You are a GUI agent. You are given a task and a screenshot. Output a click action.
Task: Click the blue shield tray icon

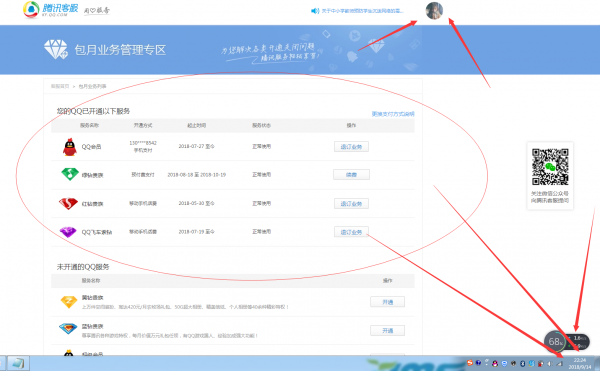pos(504,363)
